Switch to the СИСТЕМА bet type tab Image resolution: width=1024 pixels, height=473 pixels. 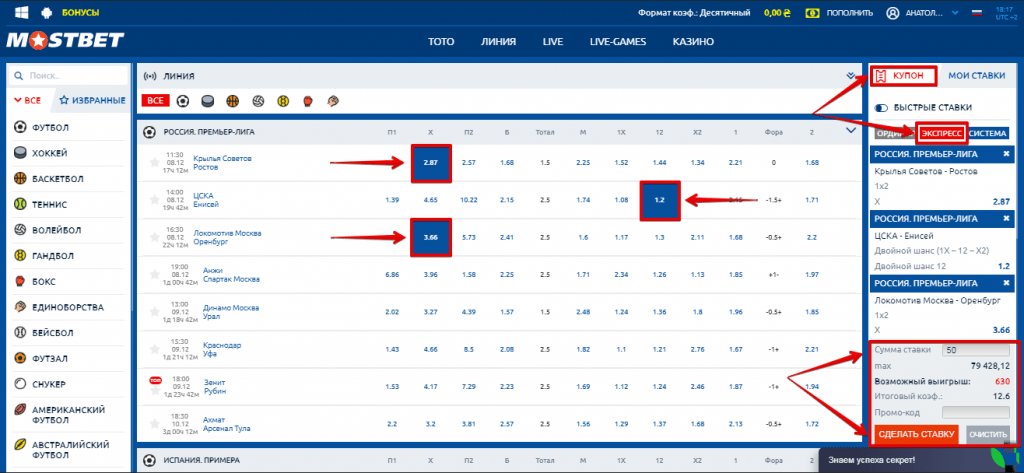(988, 133)
